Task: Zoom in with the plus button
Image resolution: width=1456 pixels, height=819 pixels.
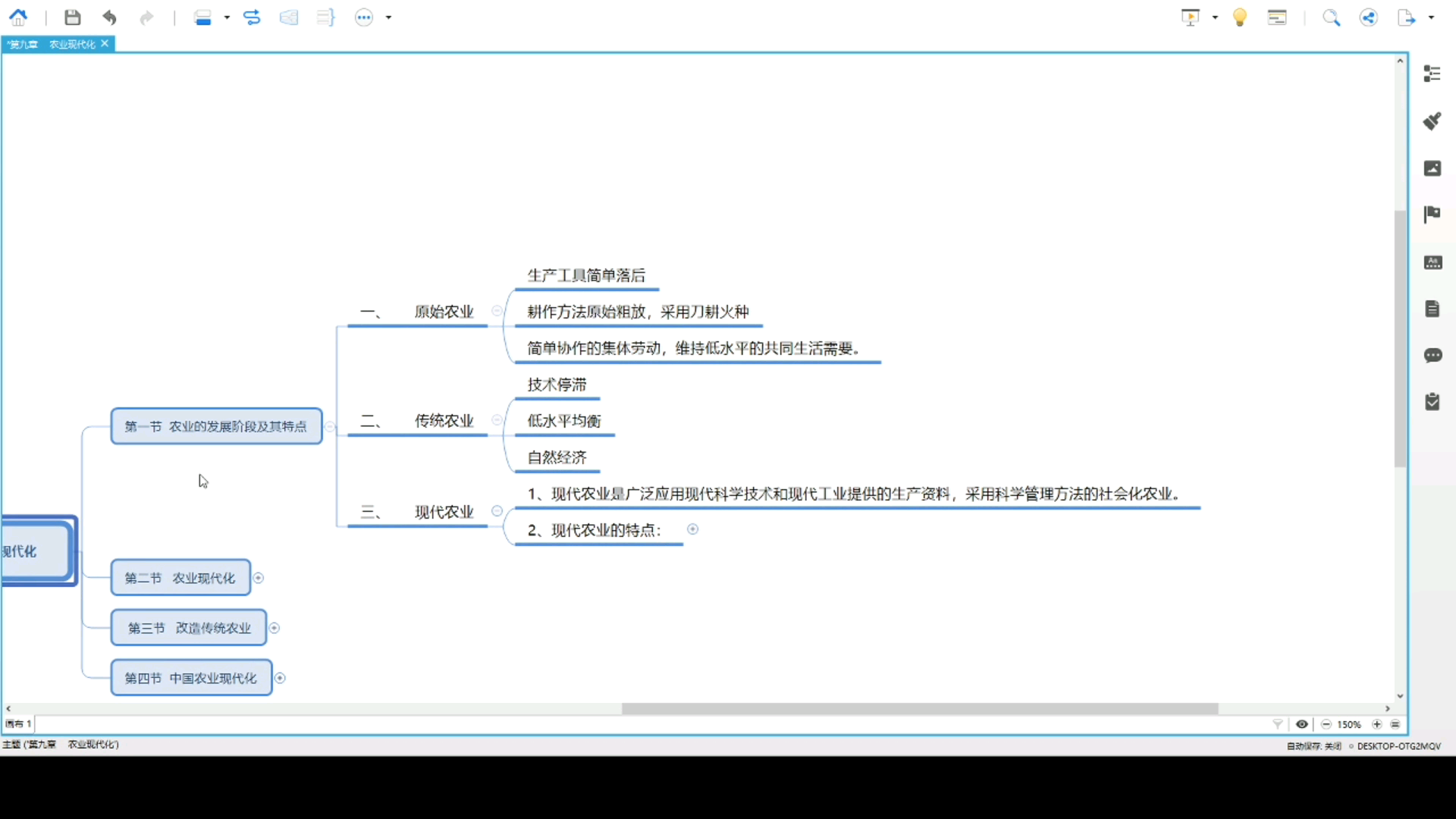Action: pyautogui.click(x=1376, y=724)
